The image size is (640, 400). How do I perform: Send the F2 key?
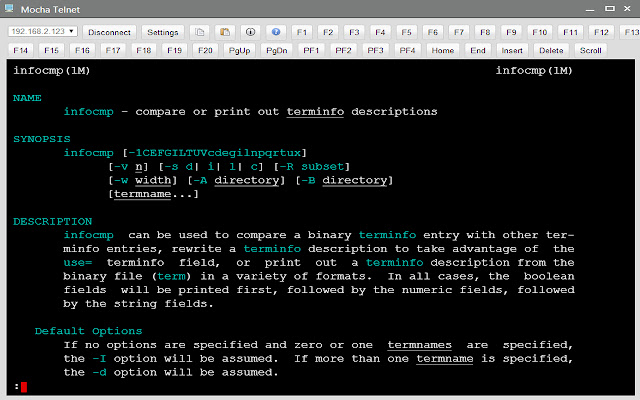click(x=328, y=32)
